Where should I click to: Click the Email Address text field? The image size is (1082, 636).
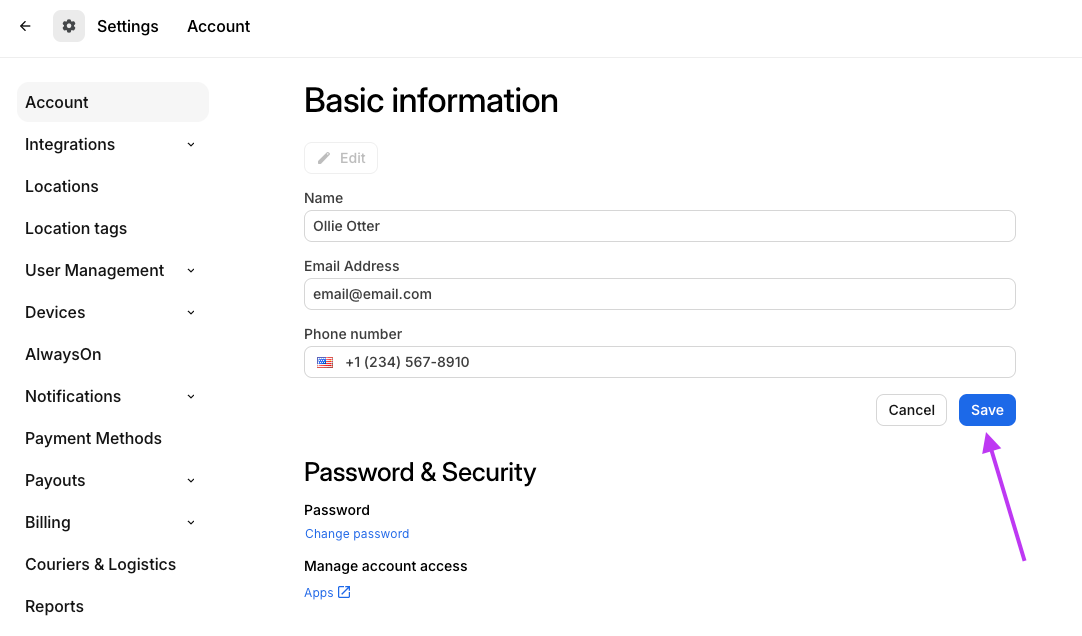tap(659, 294)
